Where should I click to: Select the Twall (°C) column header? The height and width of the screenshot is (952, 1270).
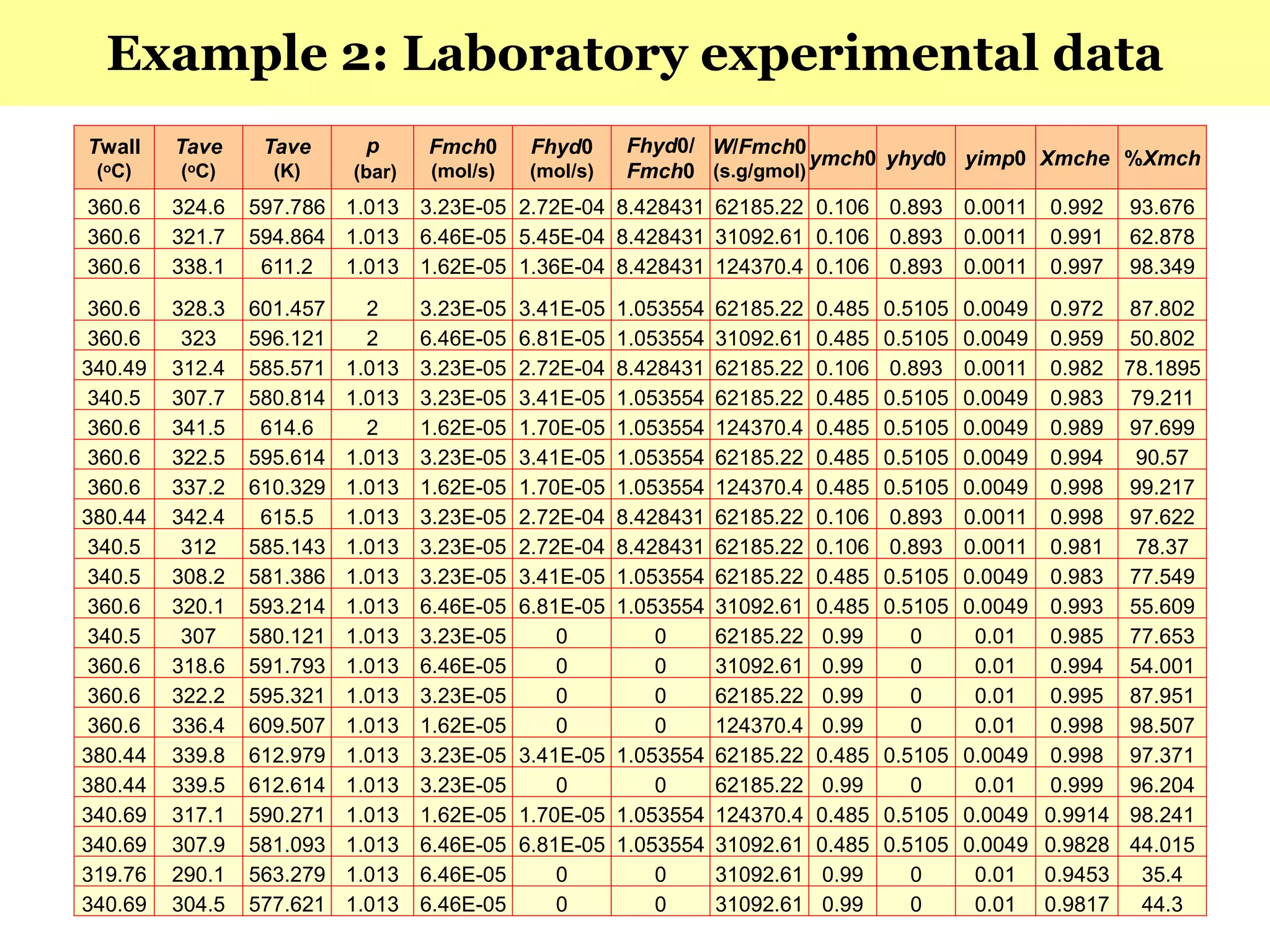point(114,158)
